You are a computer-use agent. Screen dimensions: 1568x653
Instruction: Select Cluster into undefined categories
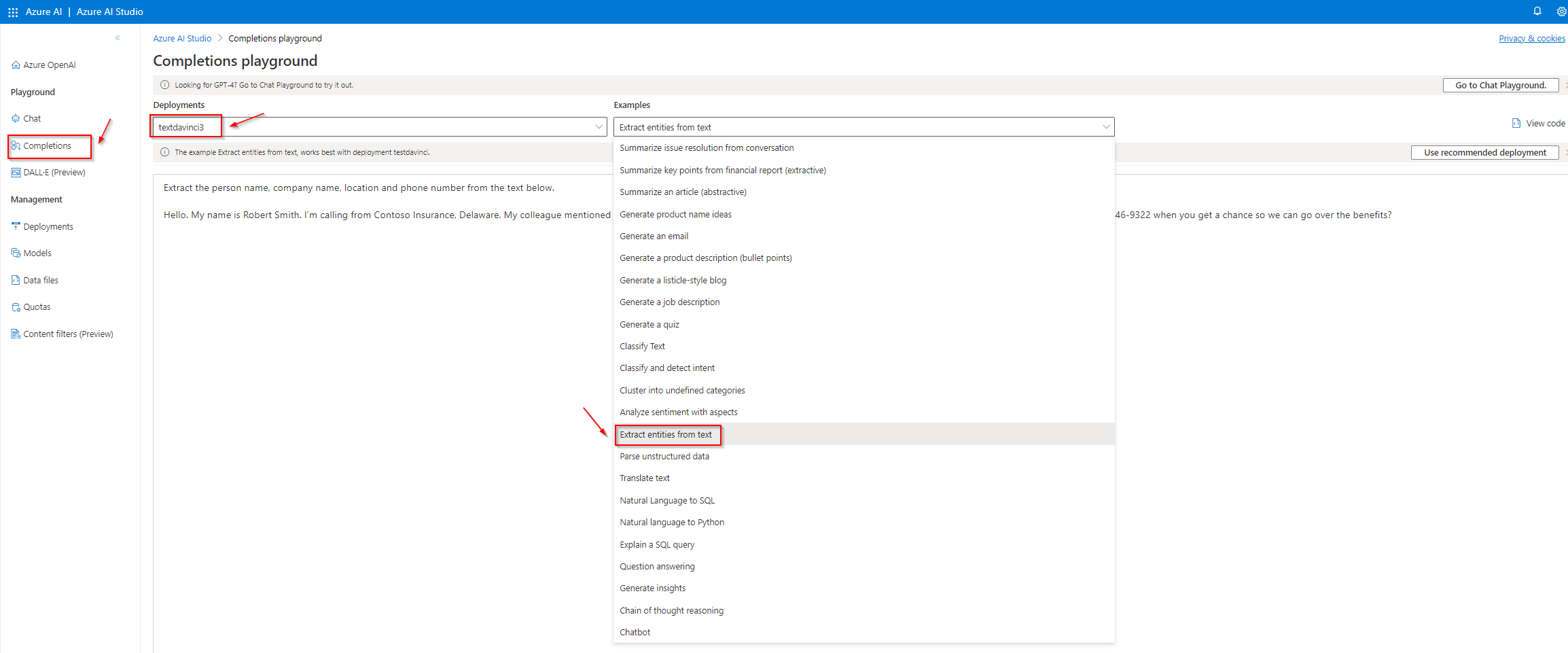click(863, 390)
